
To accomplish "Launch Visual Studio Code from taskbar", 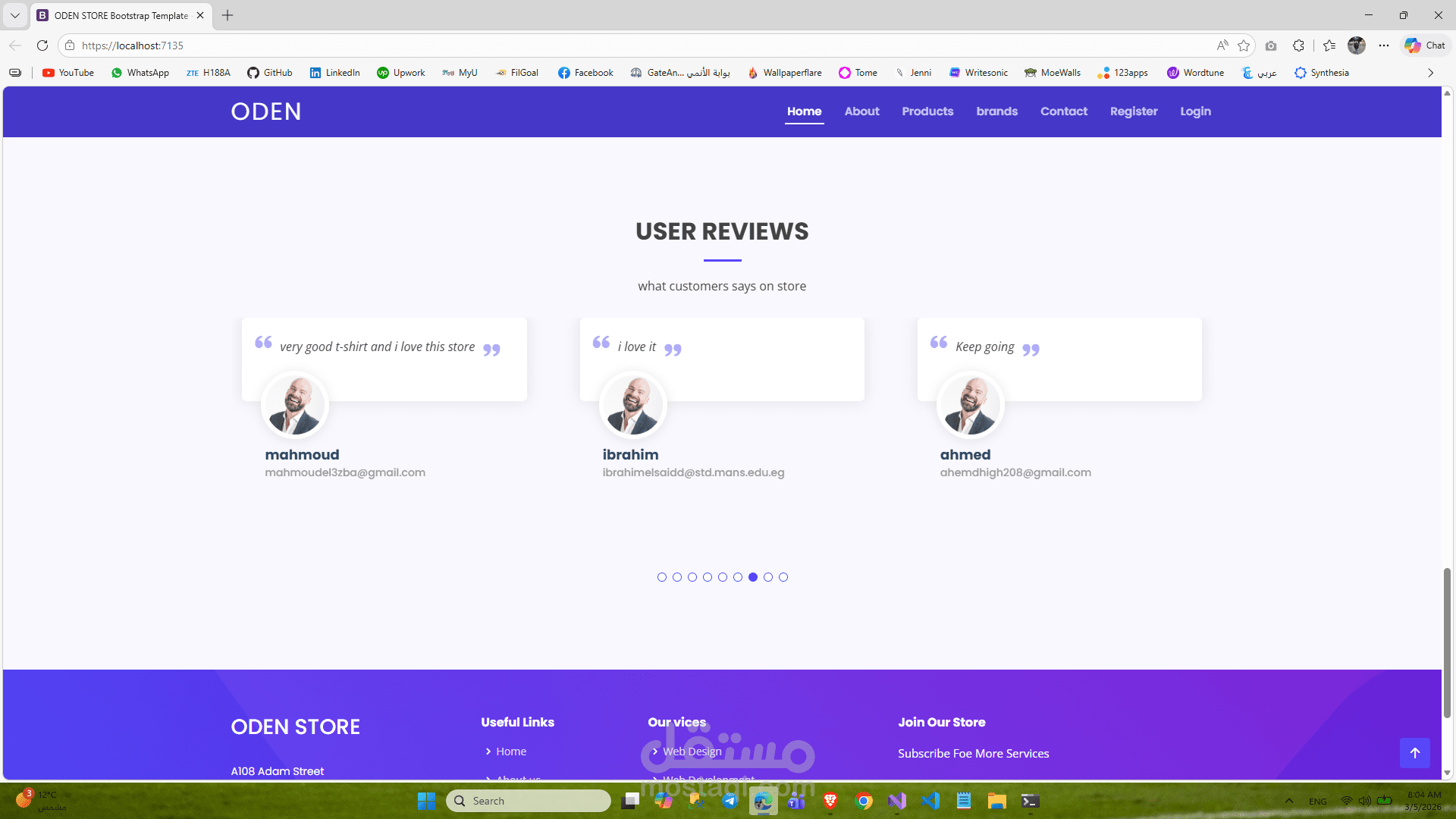I will (x=930, y=801).
